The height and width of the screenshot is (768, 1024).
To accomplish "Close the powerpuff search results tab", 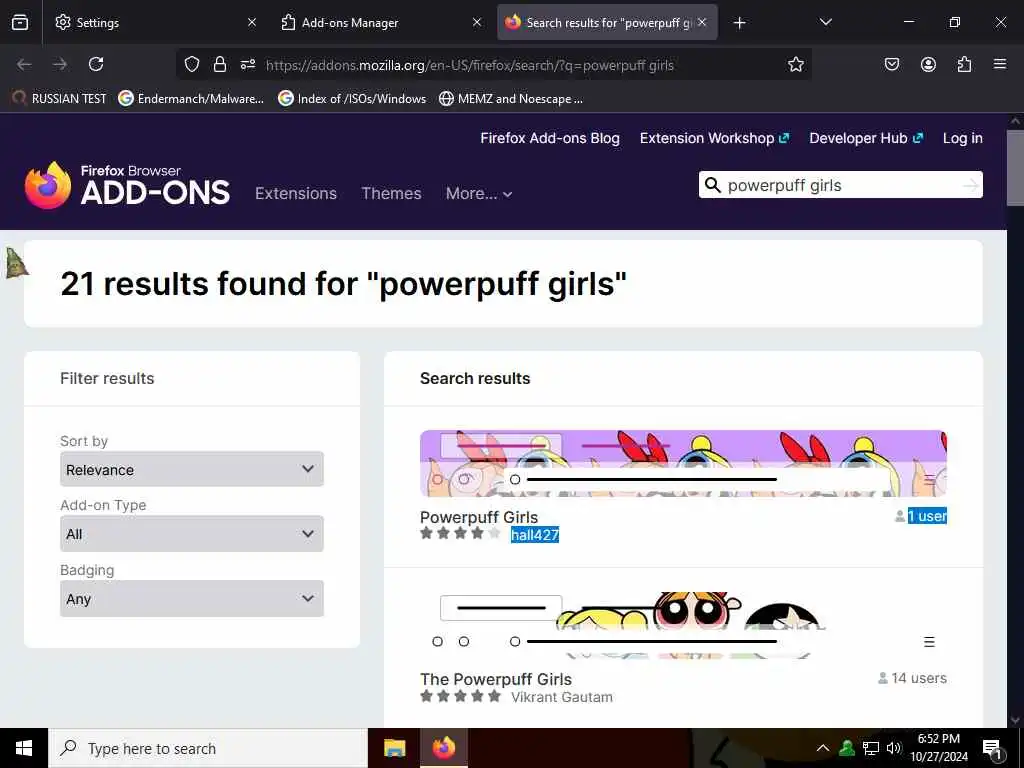I will click(702, 22).
